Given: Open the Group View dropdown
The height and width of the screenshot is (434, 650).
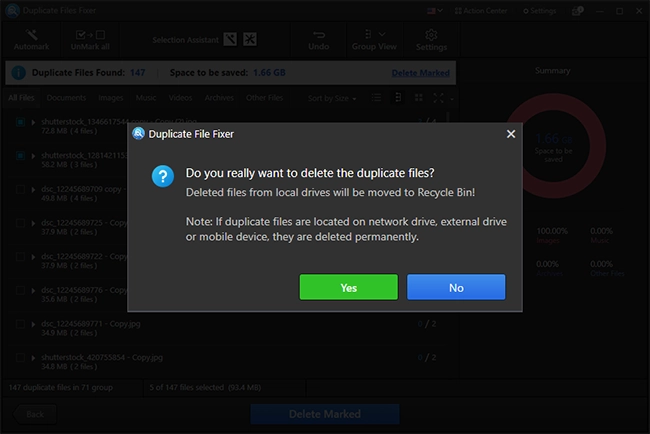Looking at the screenshot, I should [x=374, y=40].
